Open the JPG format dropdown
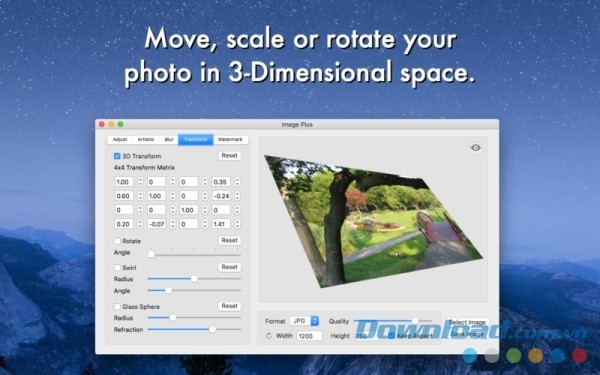Viewport: 600px width, 375px height. click(304, 321)
